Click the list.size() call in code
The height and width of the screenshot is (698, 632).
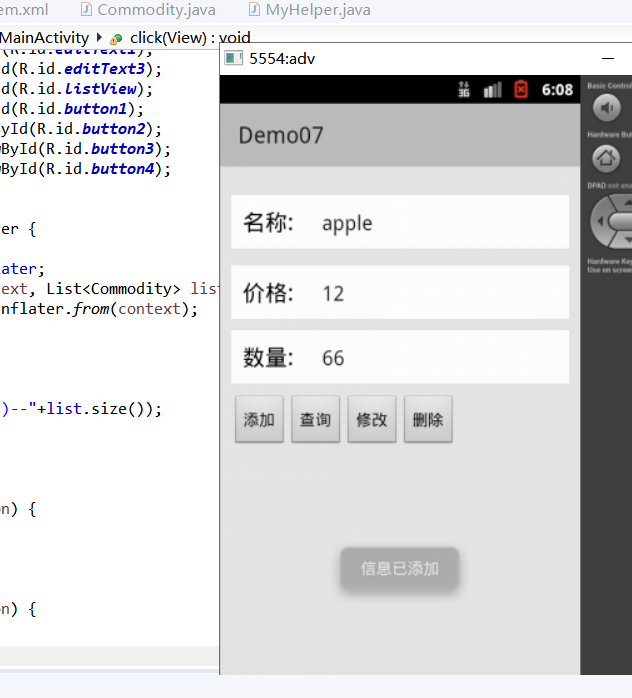pos(100,409)
